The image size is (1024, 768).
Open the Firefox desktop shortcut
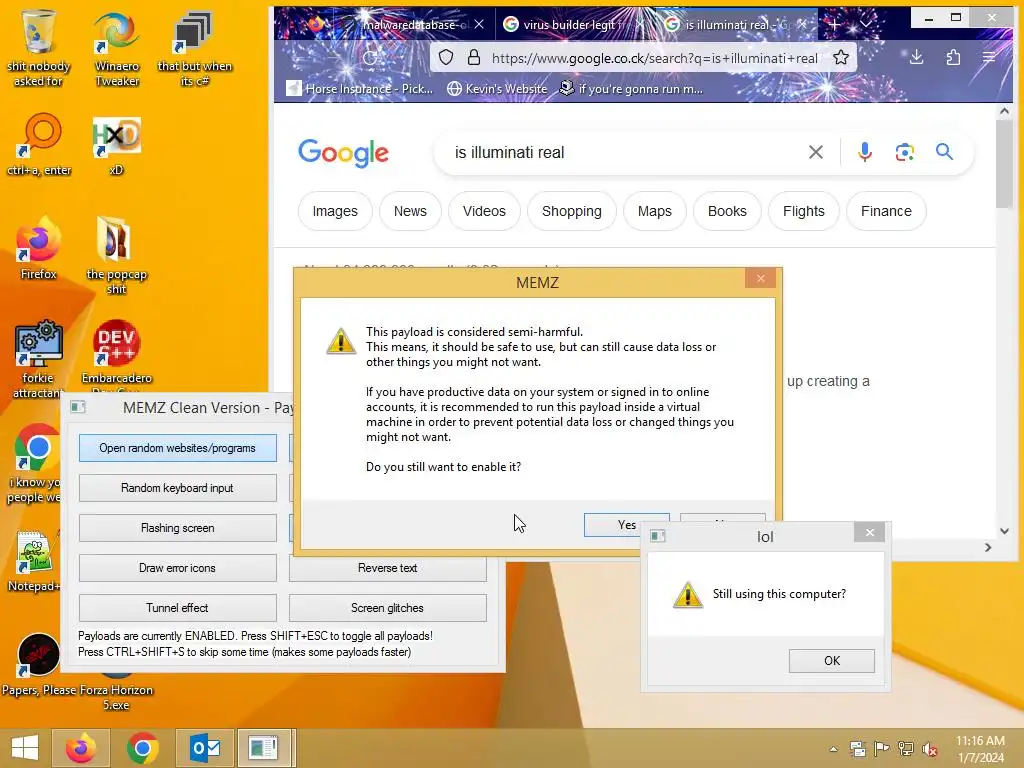tap(39, 249)
